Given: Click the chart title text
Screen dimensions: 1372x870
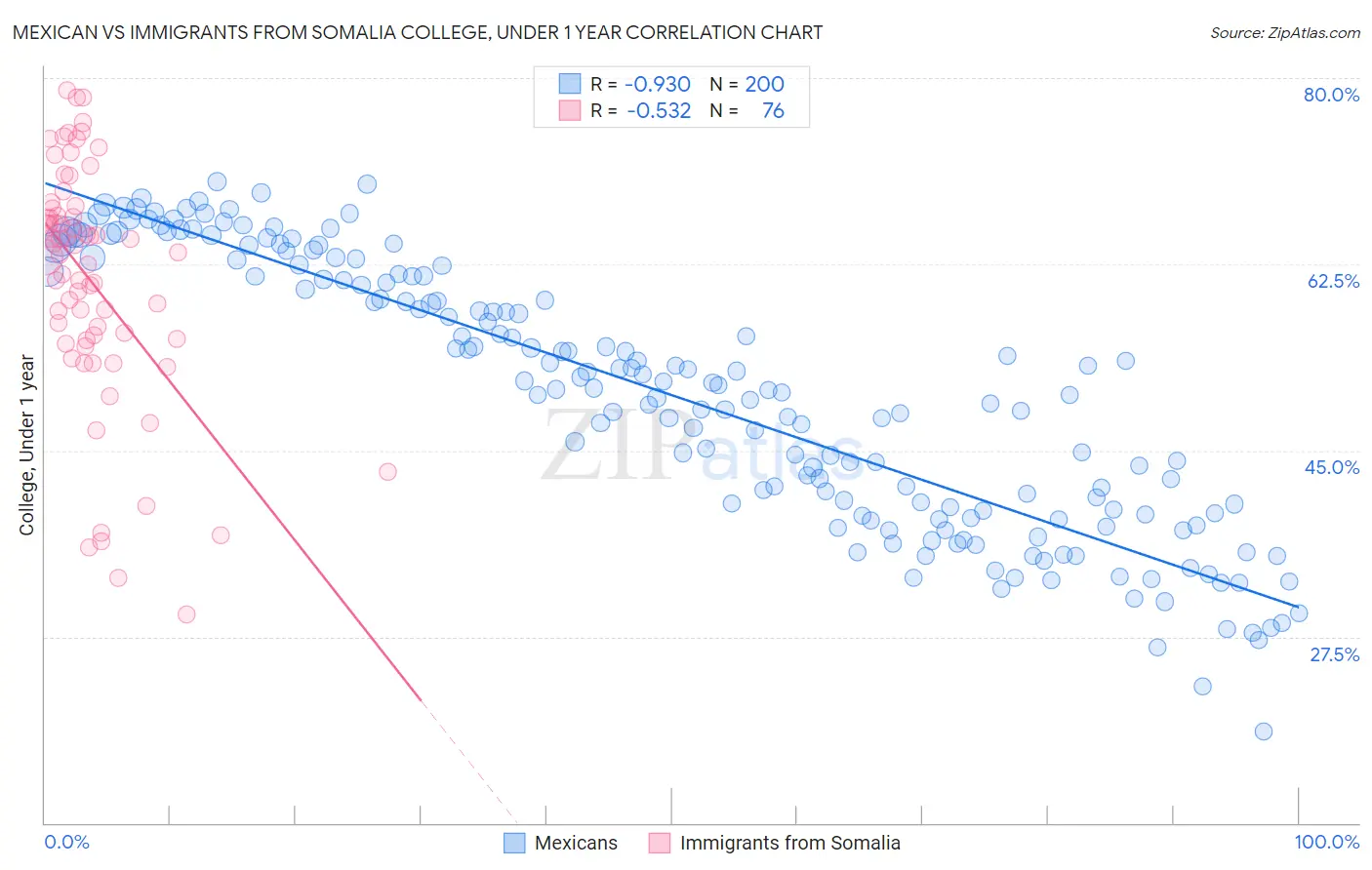Looking at the screenshot, I should 418,32.
